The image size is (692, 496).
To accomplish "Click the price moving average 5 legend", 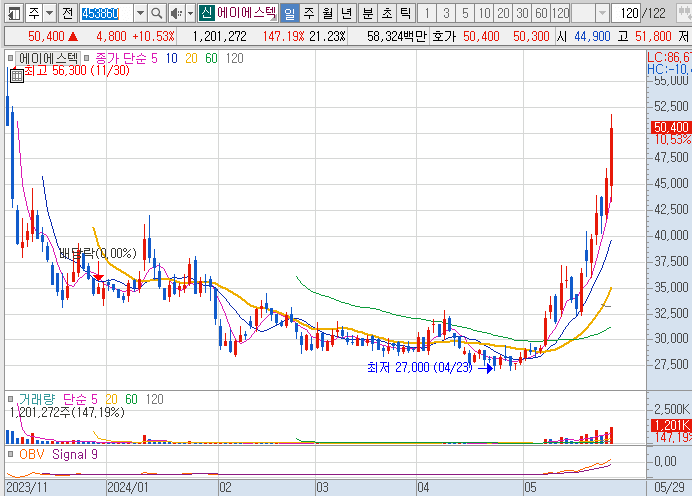I will click(x=154, y=58).
